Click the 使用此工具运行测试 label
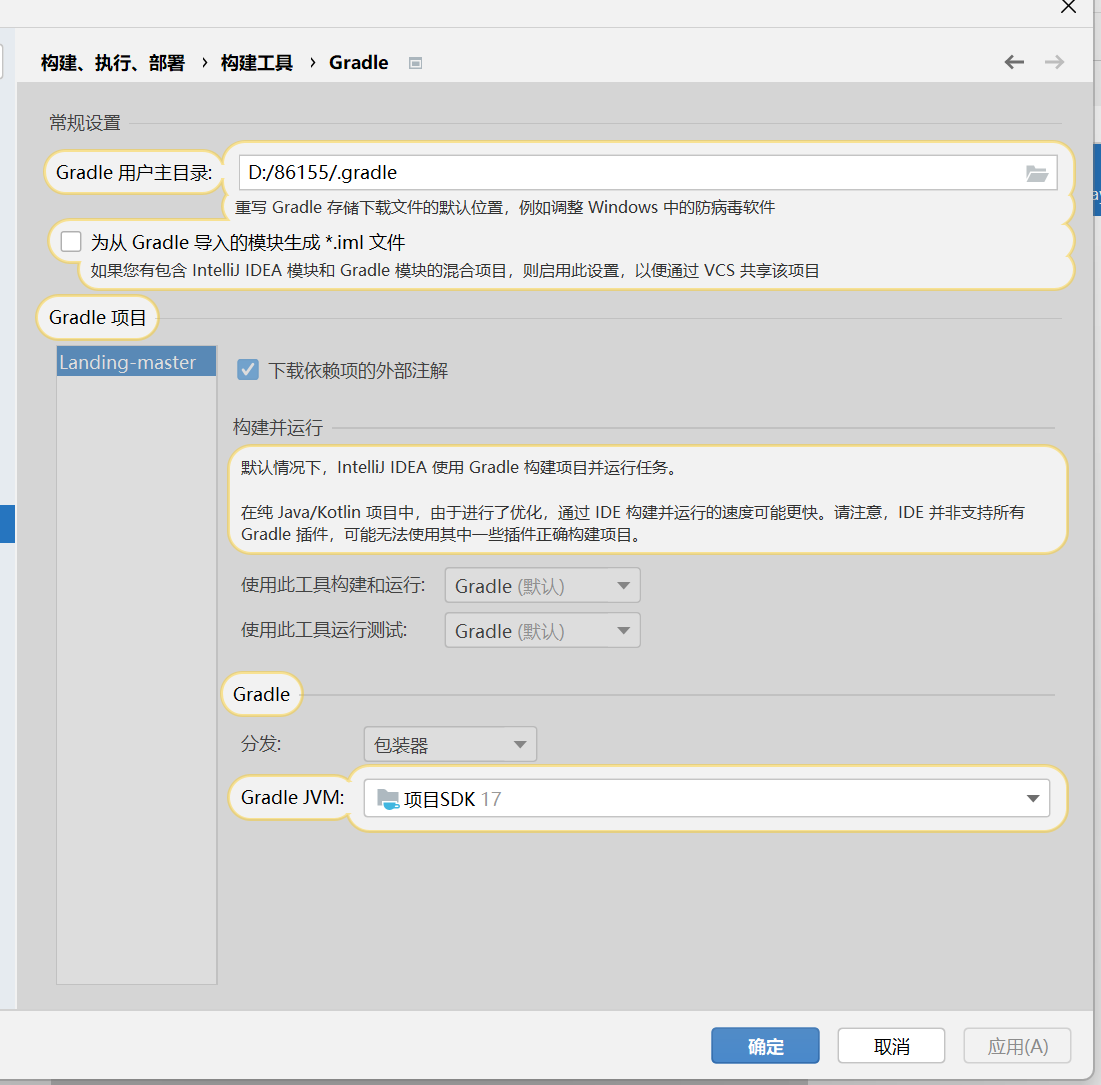Image resolution: width=1101 pixels, height=1085 pixels. pyautogui.click(x=324, y=630)
